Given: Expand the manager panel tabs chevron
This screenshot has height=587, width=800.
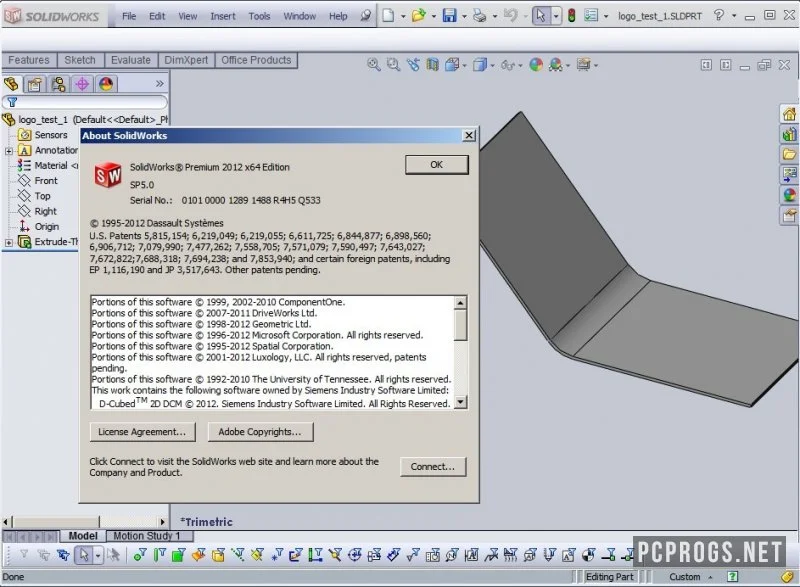Looking at the screenshot, I should point(160,83).
